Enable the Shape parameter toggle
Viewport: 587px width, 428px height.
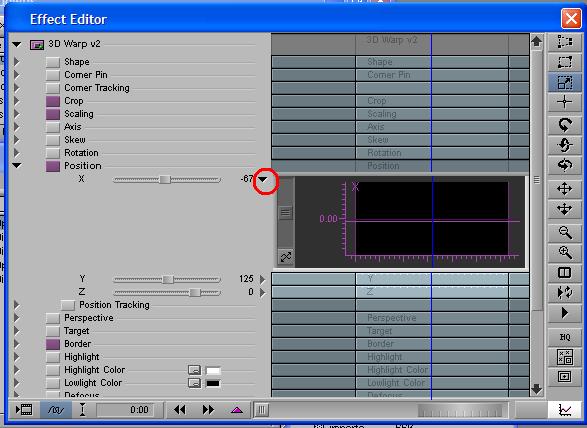point(53,62)
